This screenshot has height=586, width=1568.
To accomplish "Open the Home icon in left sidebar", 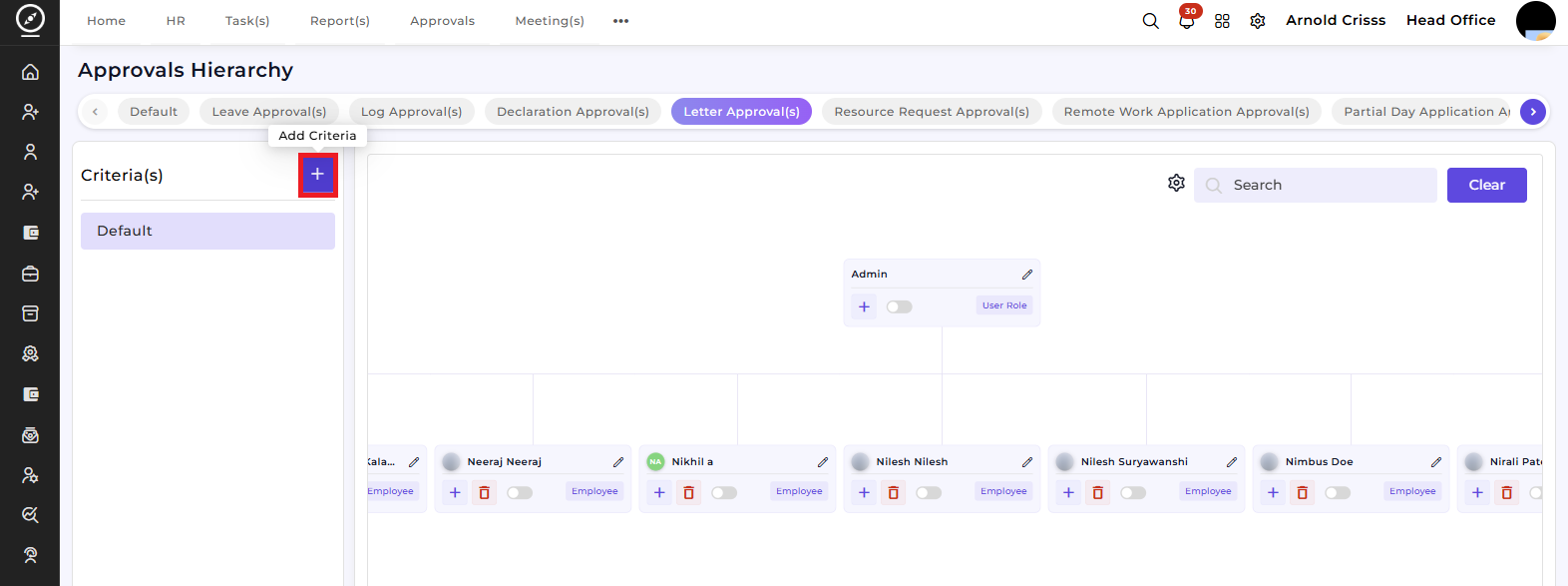I will [x=31, y=72].
